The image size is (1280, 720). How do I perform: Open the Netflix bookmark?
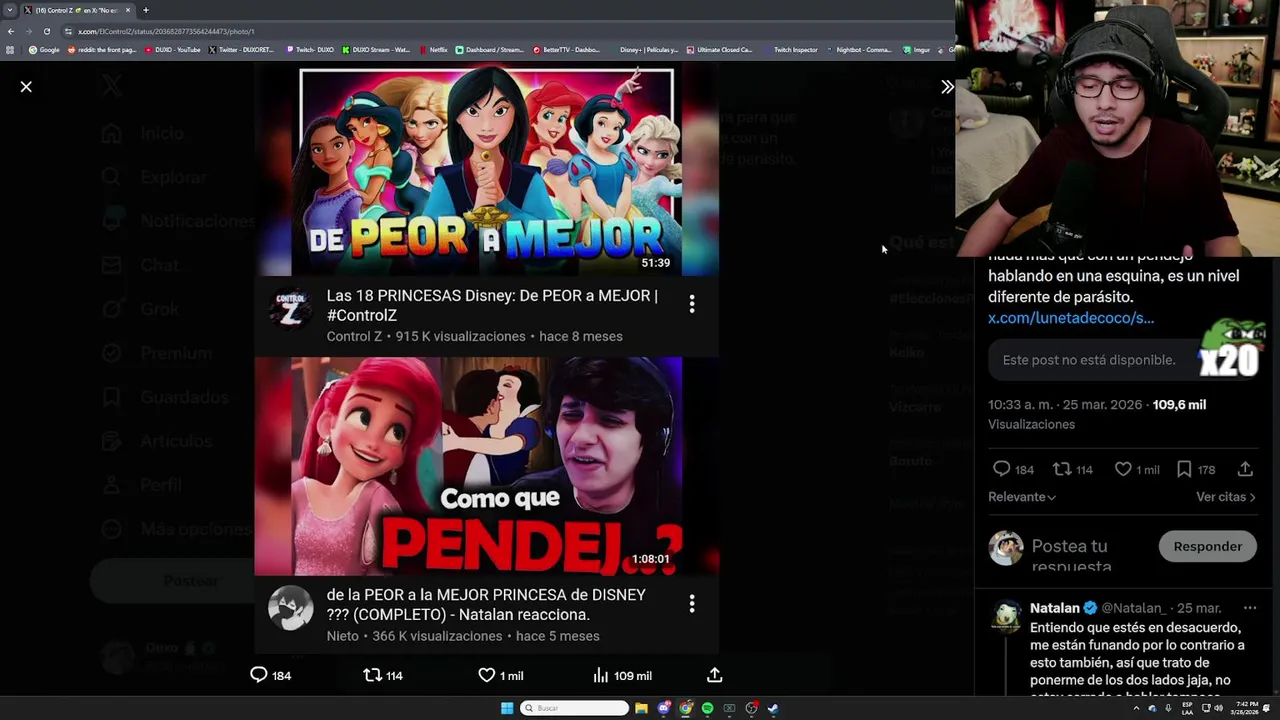click(433, 49)
